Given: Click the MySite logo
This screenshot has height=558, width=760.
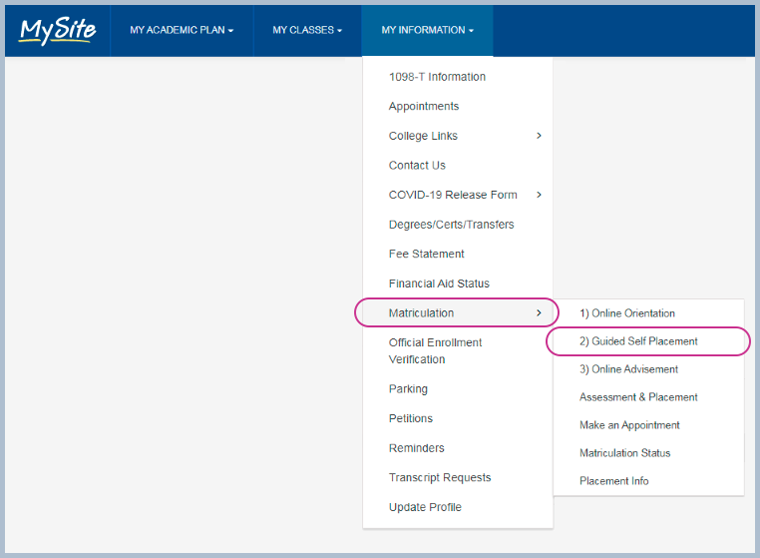Looking at the screenshot, I should coord(57,31).
